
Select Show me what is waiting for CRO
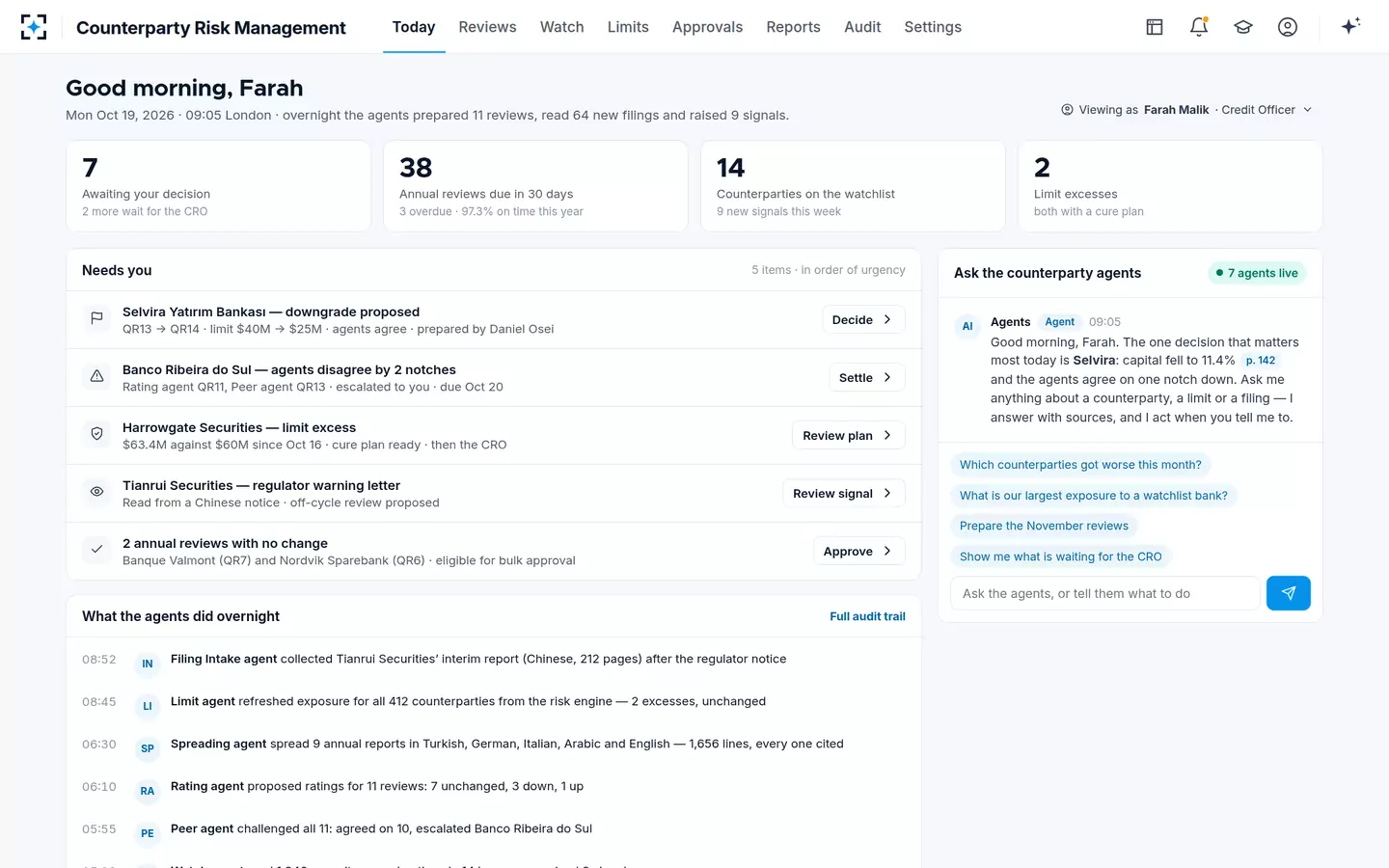coord(1061,556)
